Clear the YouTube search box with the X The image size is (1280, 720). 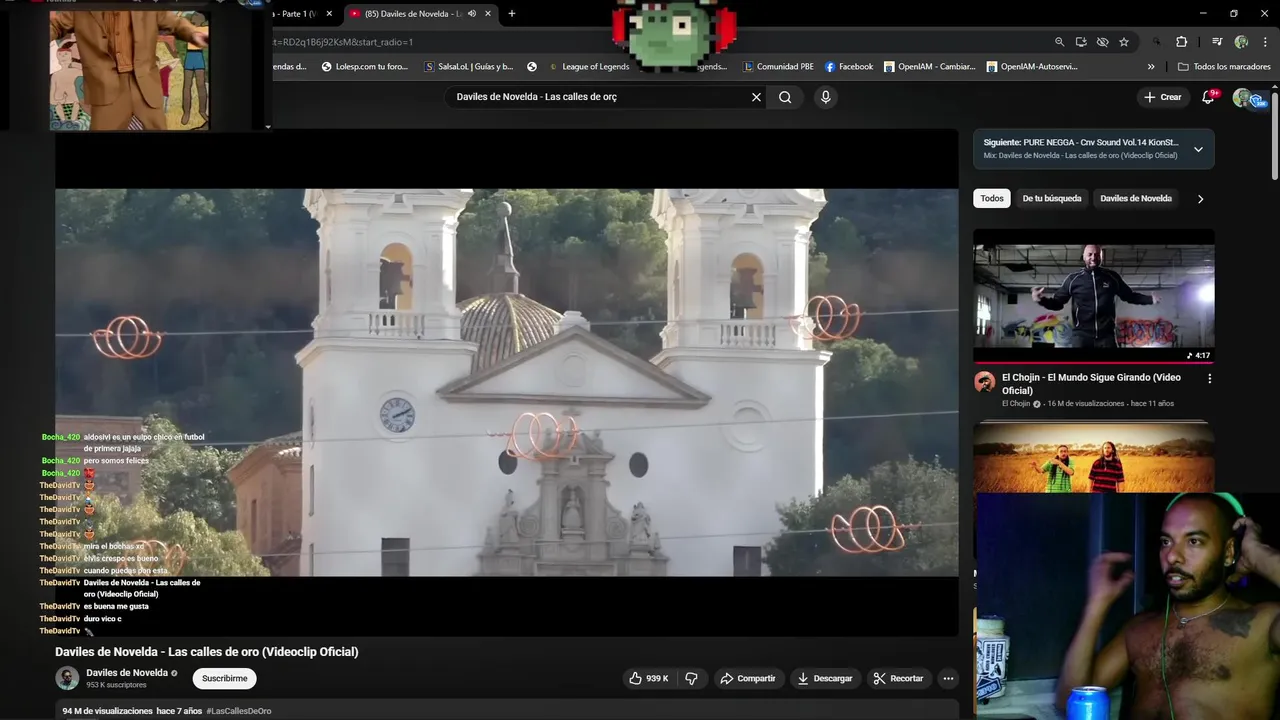pos(756,97)
